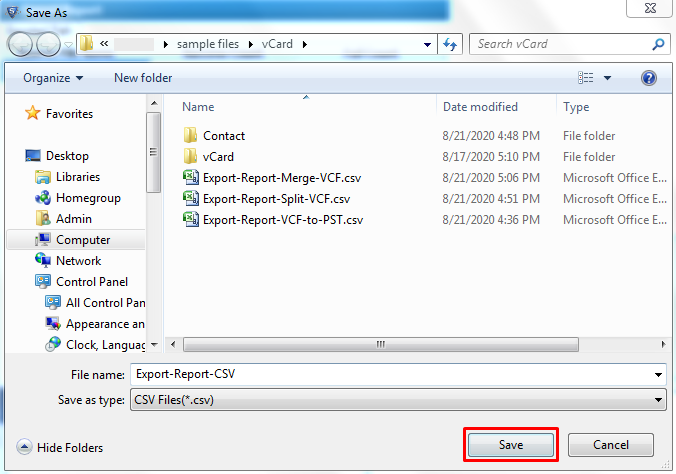The height and width of the screenshot is (474, 676).
Task: Click the Back navigation arrow
Action: pyautogui.click(x=20, y=44)
